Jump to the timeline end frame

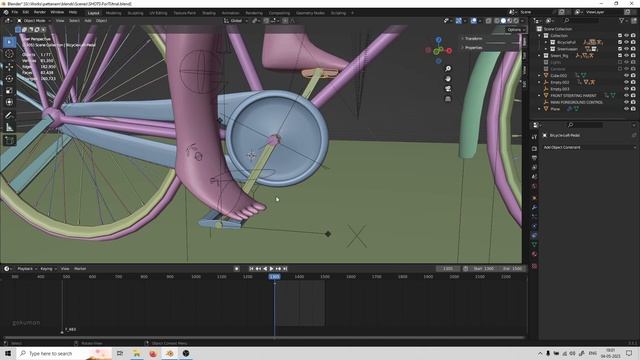285,269
